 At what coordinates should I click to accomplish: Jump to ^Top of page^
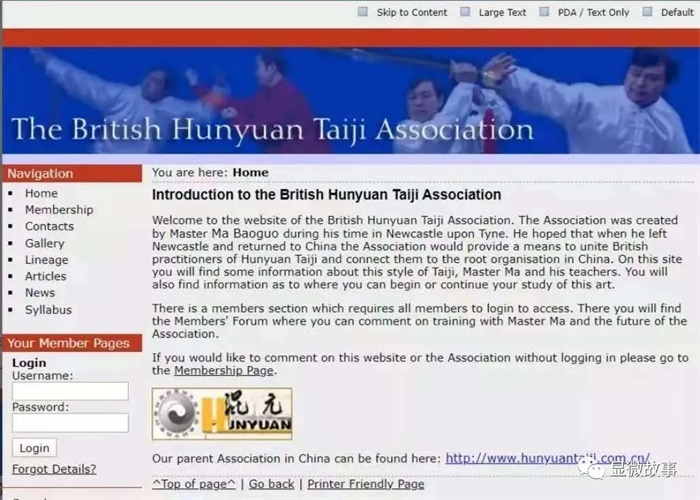194,484
